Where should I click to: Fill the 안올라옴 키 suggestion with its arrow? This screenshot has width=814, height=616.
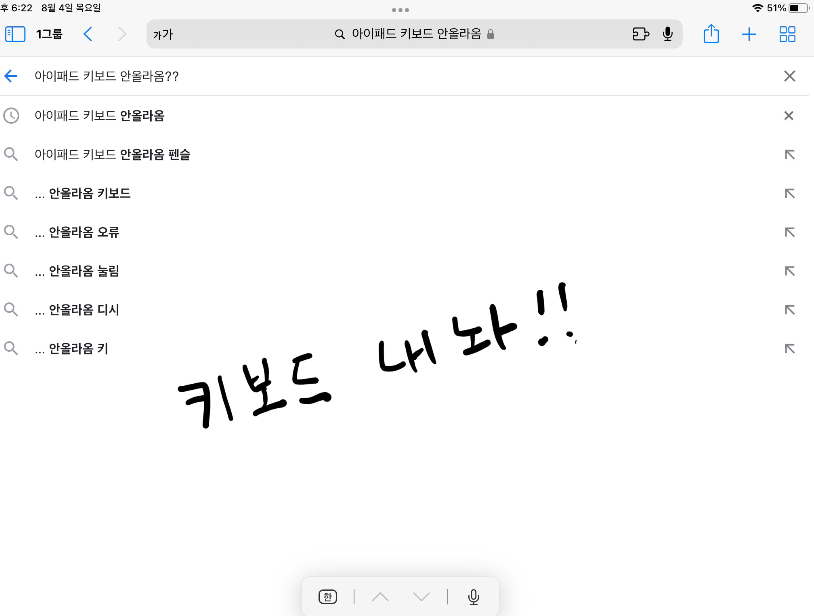790,349
